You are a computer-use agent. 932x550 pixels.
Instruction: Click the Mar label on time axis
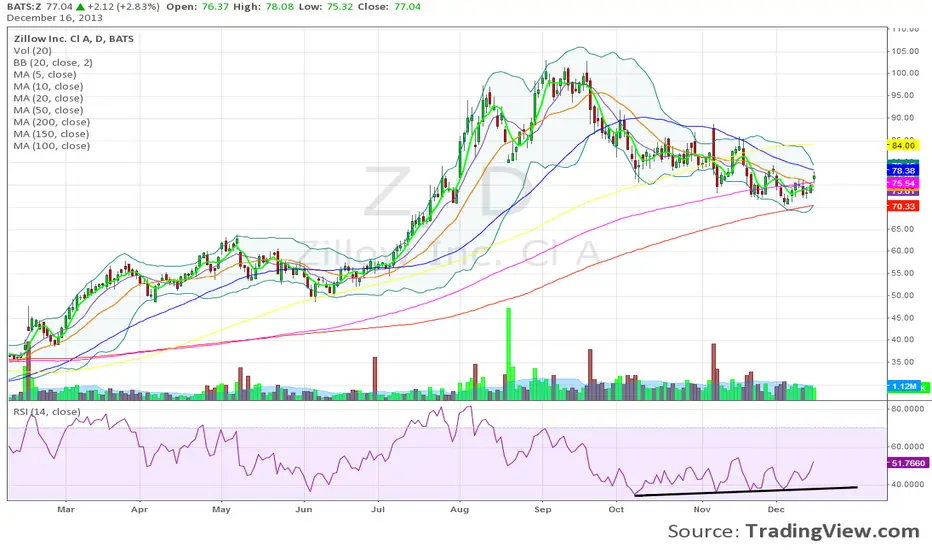click(66, 510)
